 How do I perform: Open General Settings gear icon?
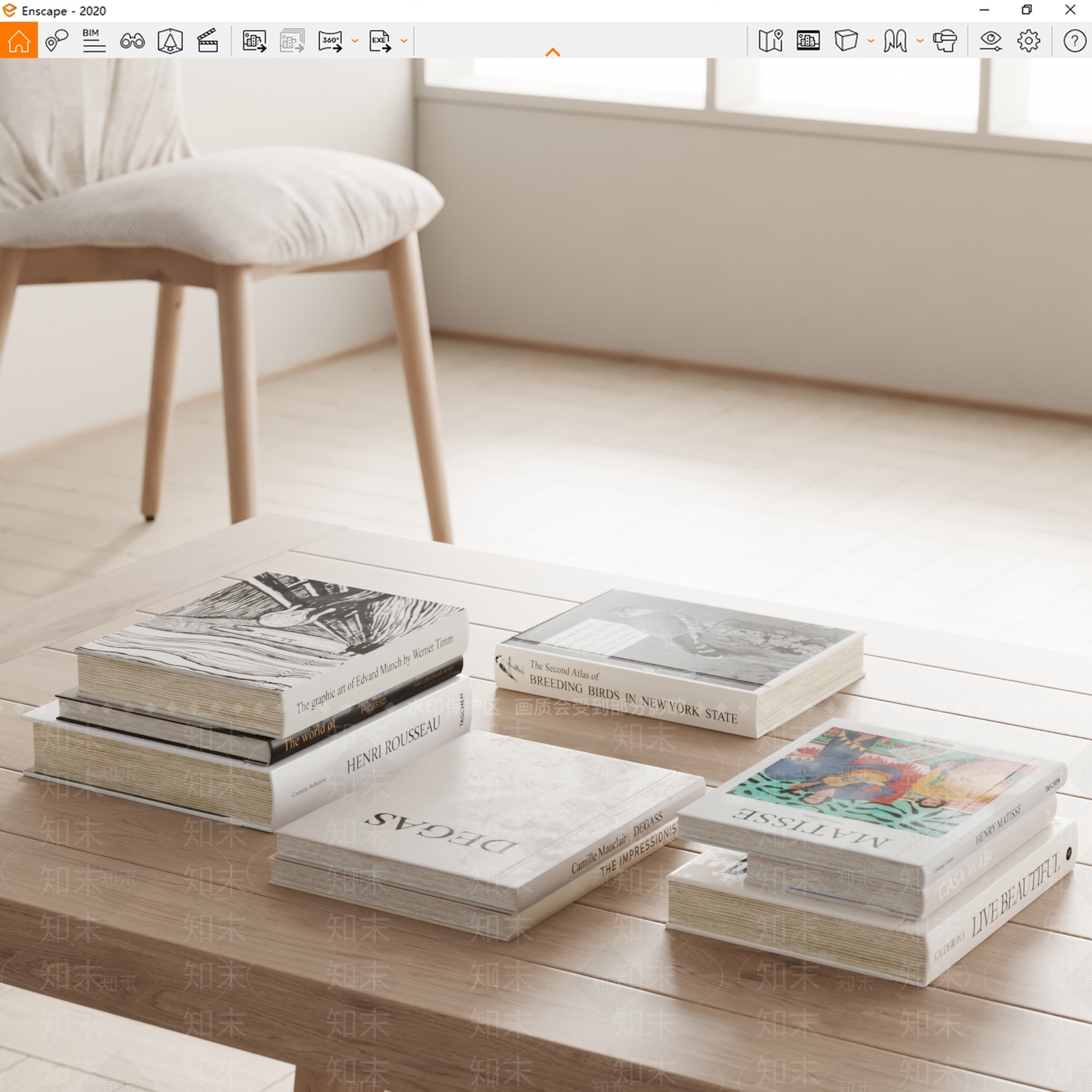point(1029,41)
